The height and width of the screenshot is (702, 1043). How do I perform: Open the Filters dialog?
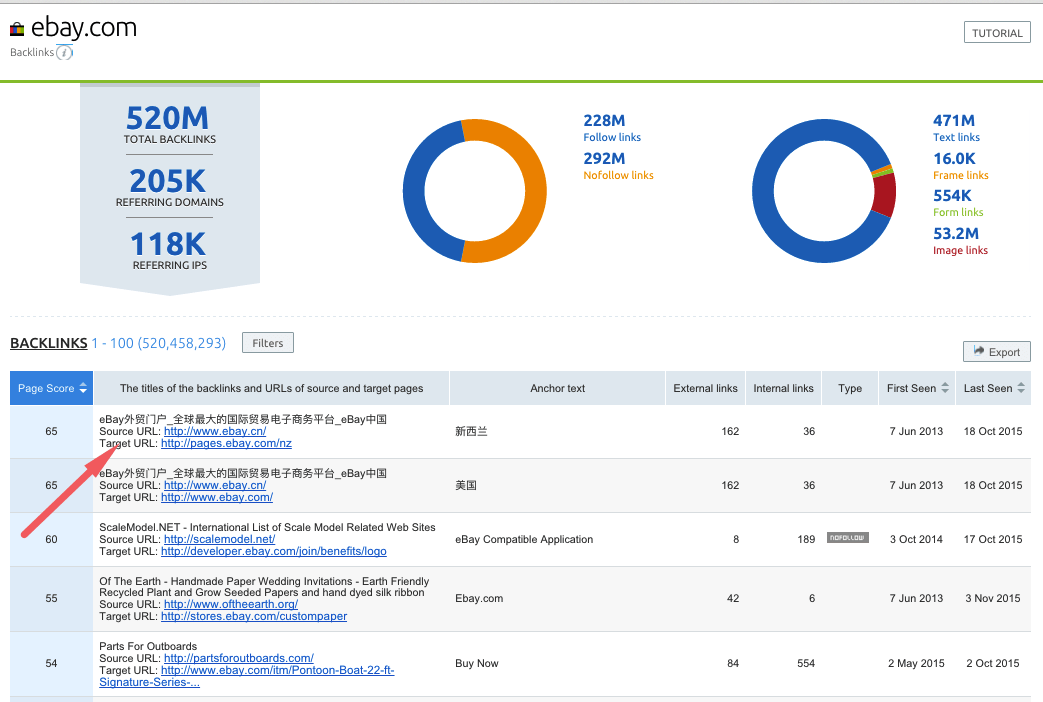click(x=267, y=342)
